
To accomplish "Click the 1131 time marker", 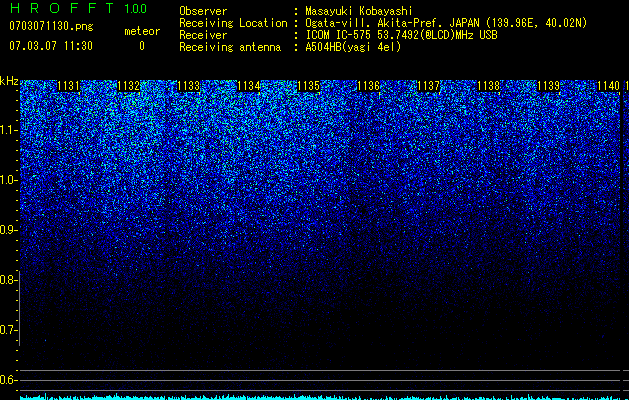I will click(x=69, y=86).
